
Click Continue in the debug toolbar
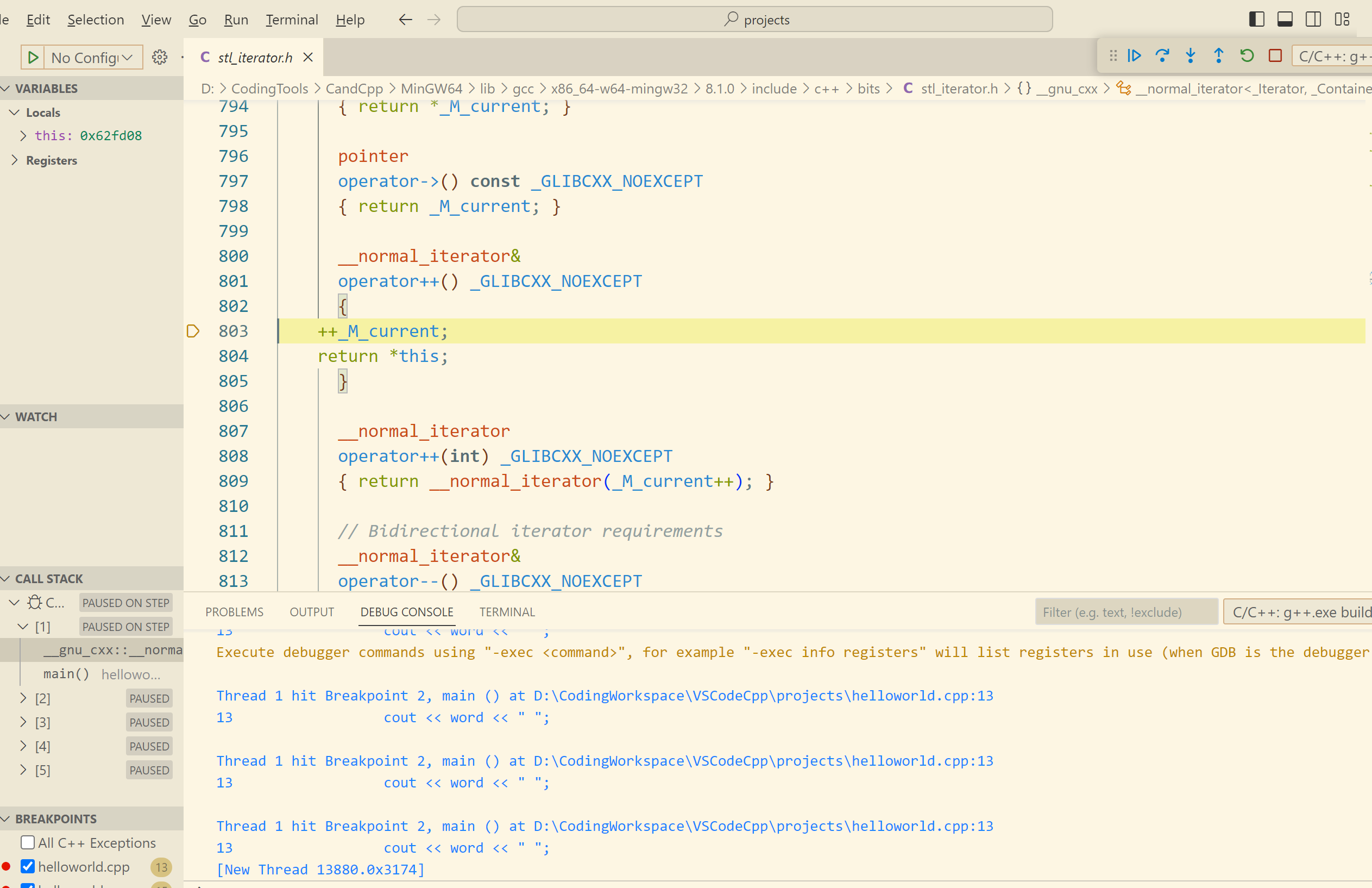pos(1134,55)
